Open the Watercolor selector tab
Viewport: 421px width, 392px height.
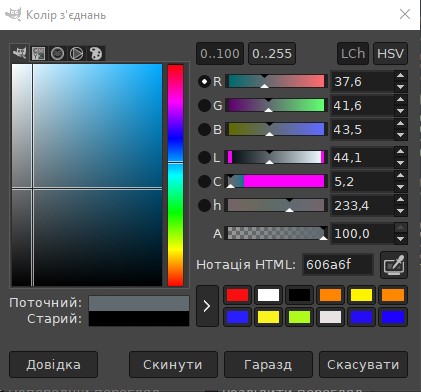57,53
